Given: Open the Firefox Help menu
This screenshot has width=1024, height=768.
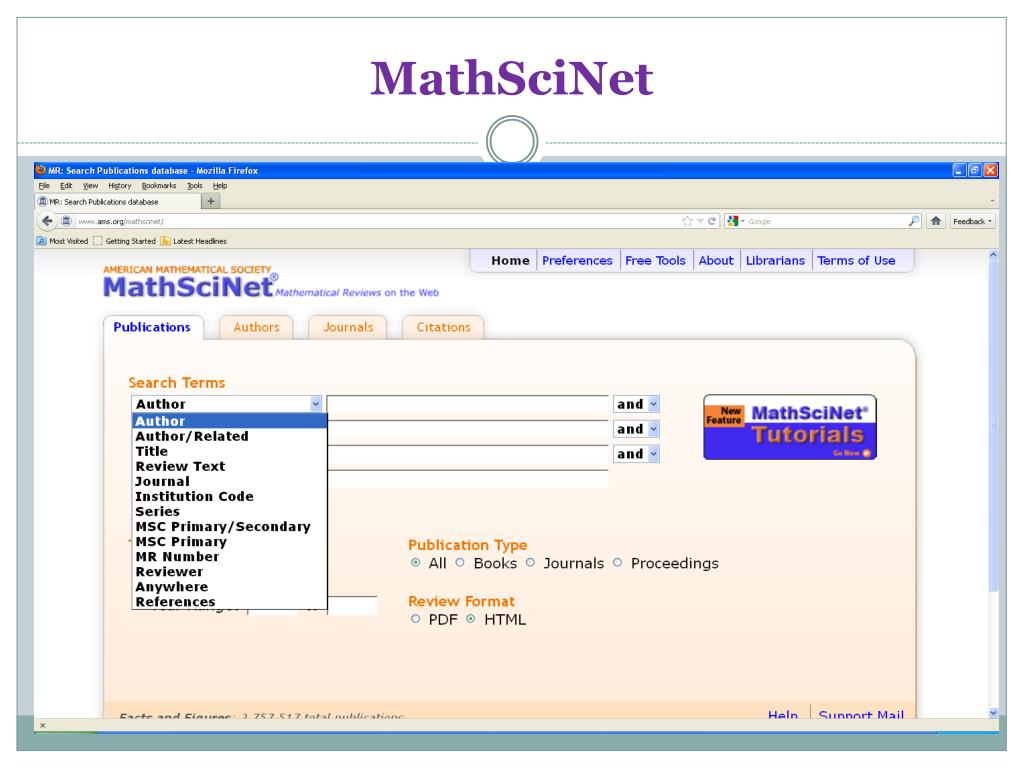Looking at the screenshot, I should point(220,185).
